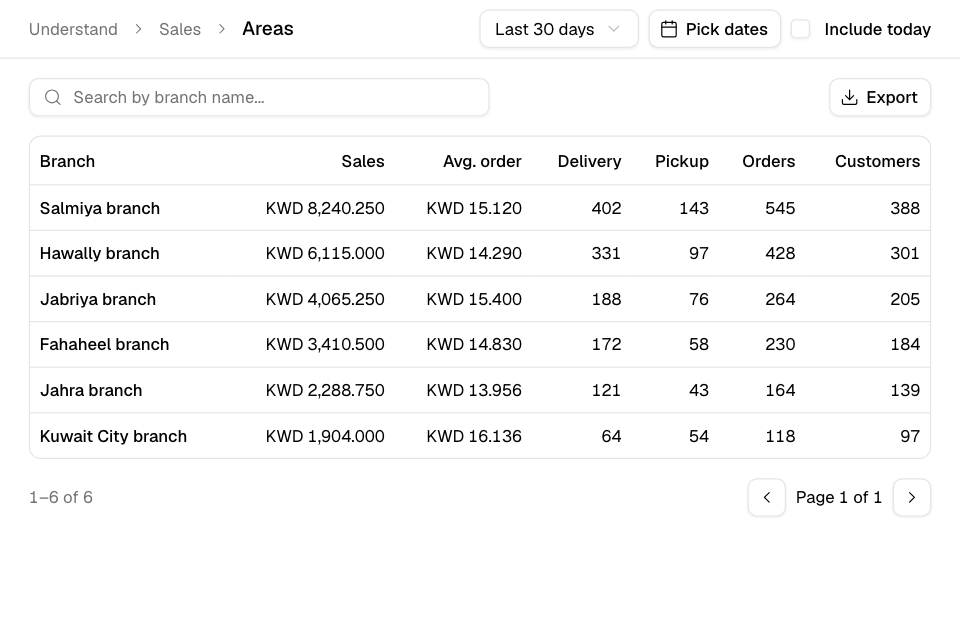Click Kuwait City delivery count 64
This screenshot has height=640, width=960.
pyautogui.click(x=612, y=436)
